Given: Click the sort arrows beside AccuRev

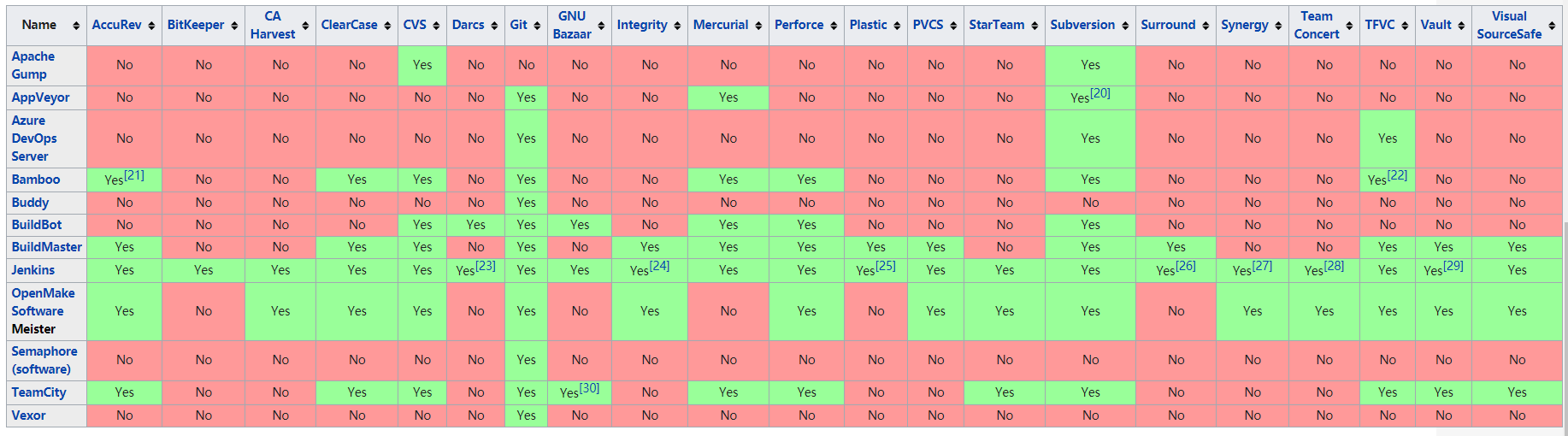Looking at the screenshot, I should pyautogui.click(x=151, y=26).
